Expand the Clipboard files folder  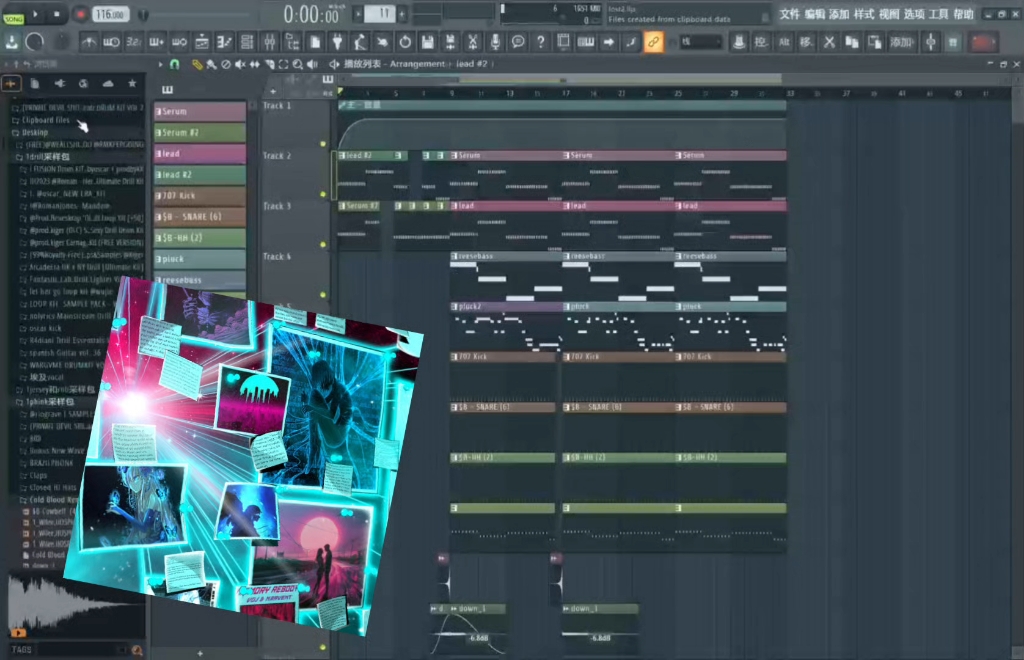47,119
